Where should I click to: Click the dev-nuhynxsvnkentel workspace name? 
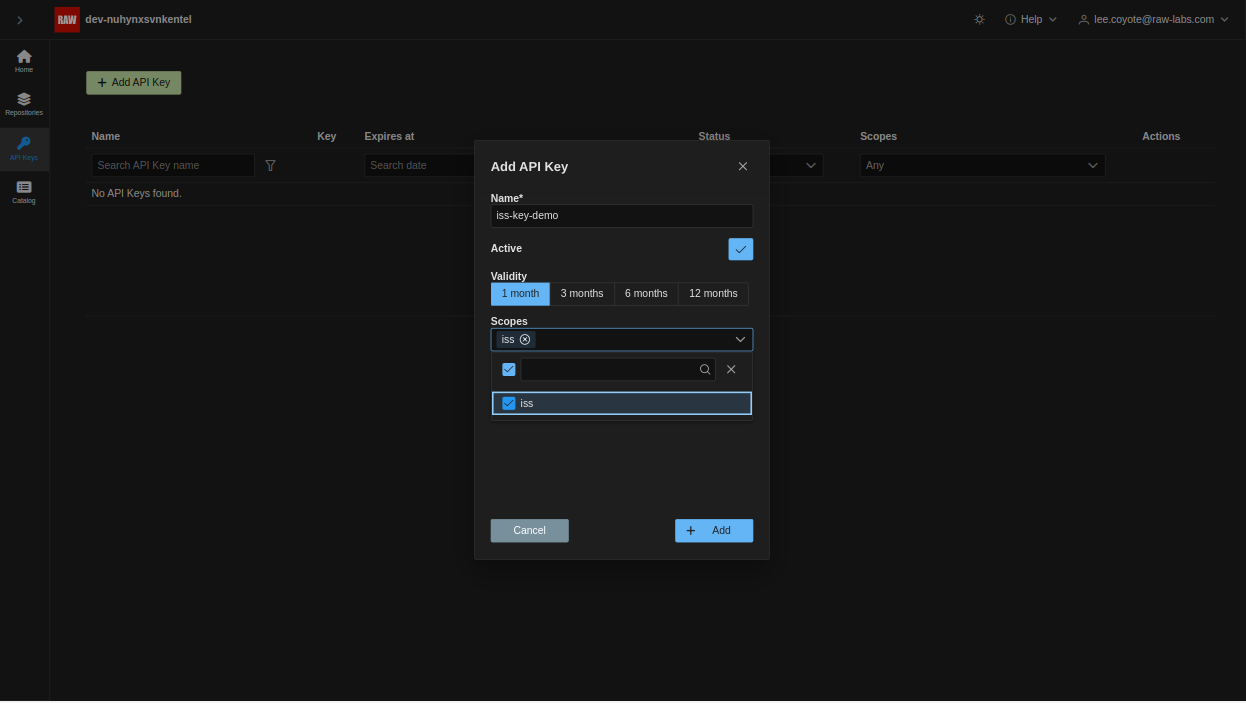(x=138, y=19)
